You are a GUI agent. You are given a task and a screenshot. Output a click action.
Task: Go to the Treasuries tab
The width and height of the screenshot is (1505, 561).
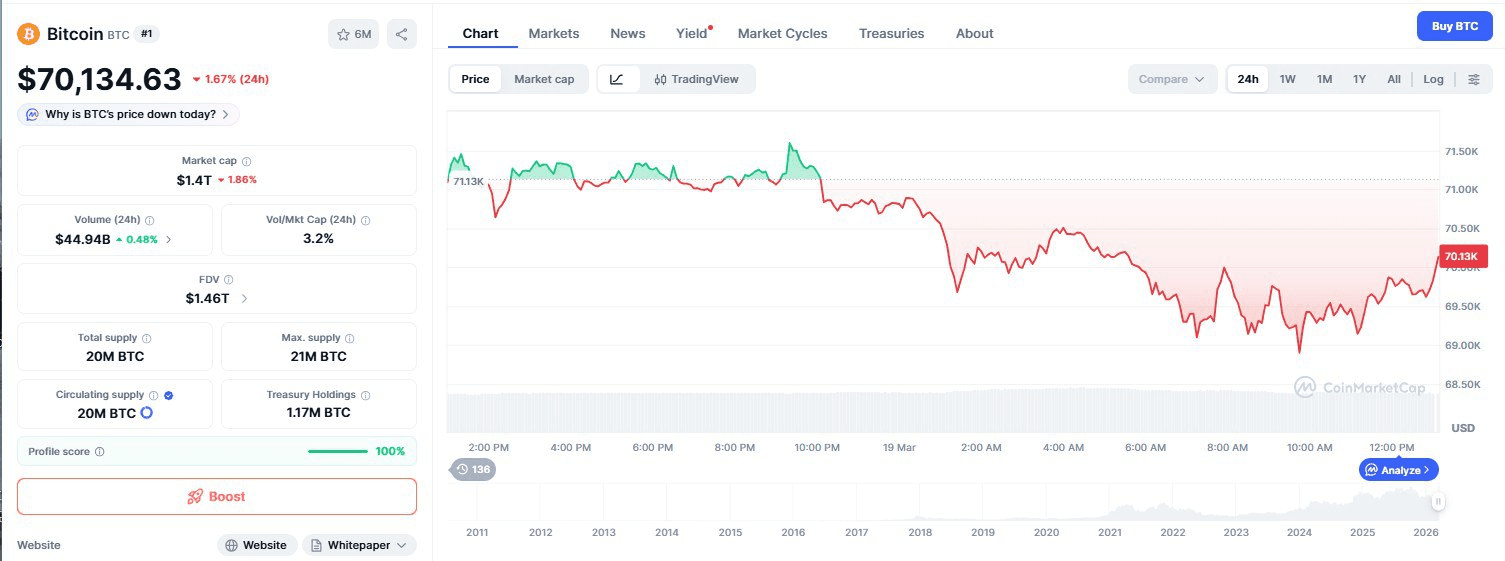(891, 33)
